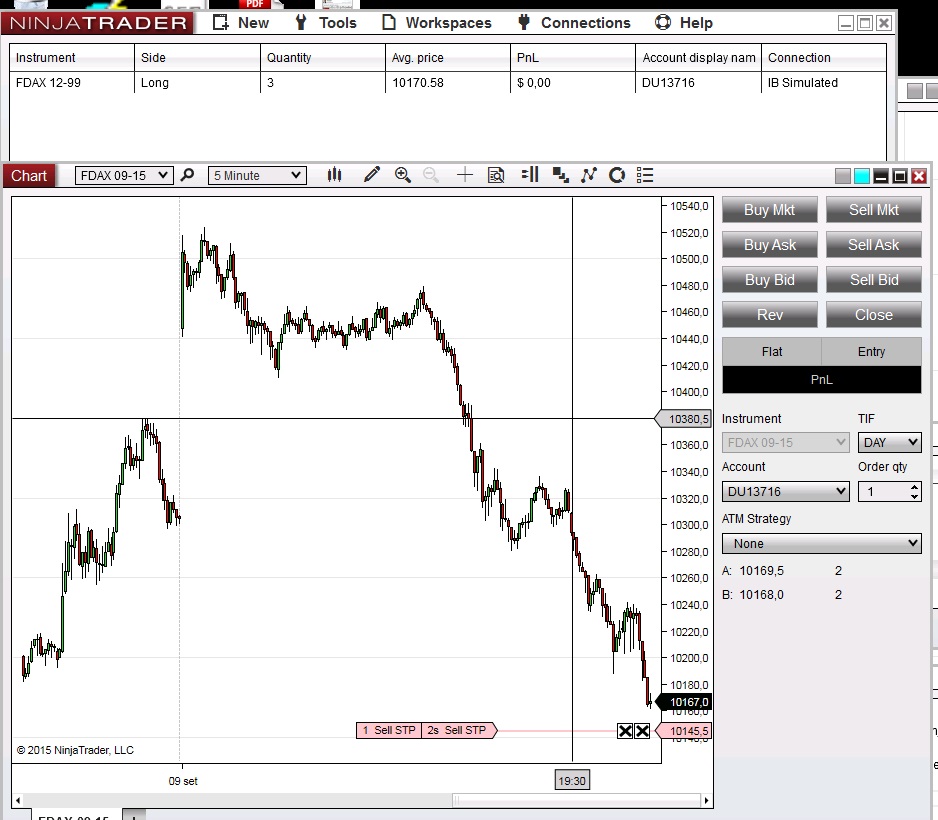Click the strategies circular icon
The width and height of the screenshot is (938, 820).
point(617,175)
